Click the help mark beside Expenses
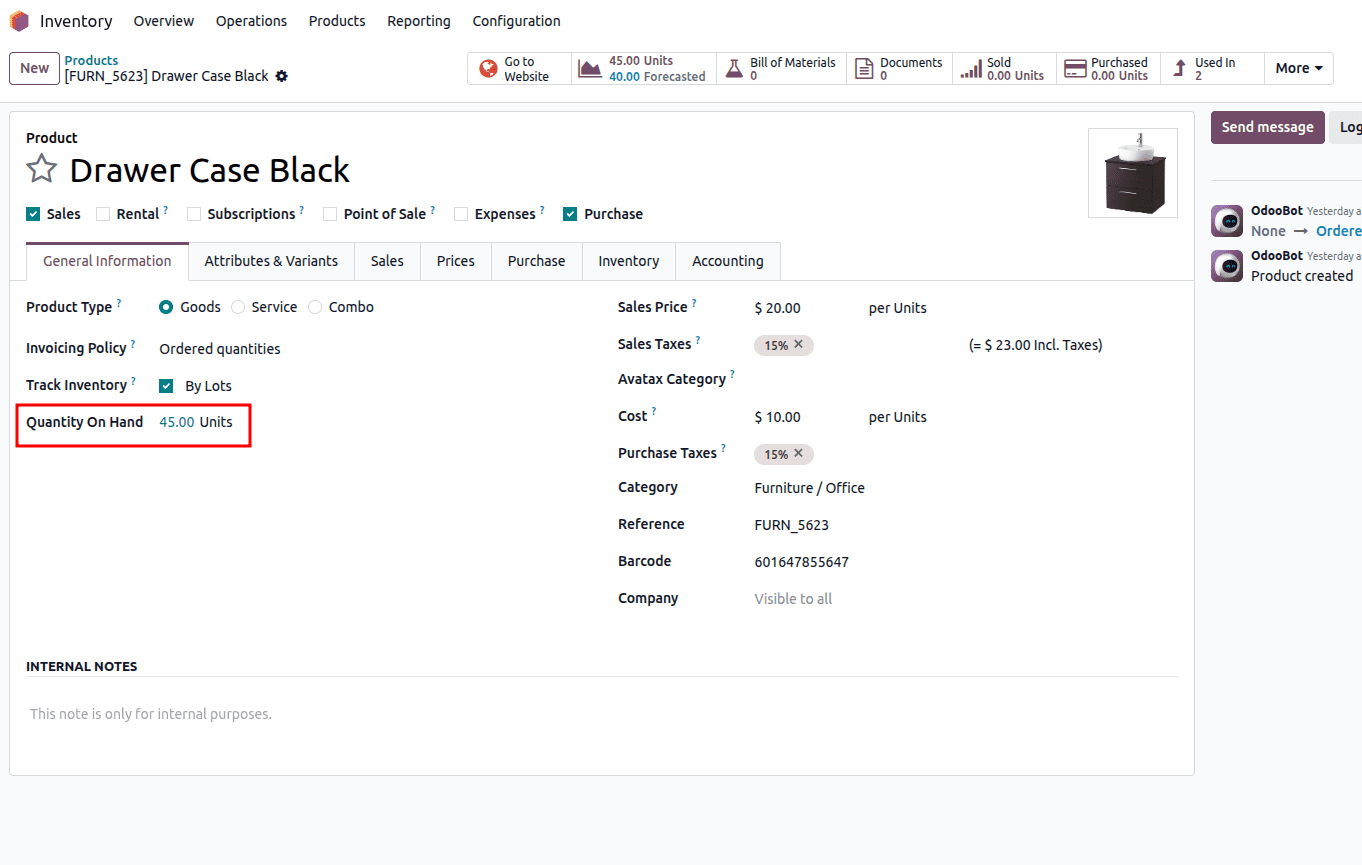The width and height of the screenshot is (1362, 865). pos(542,210)
